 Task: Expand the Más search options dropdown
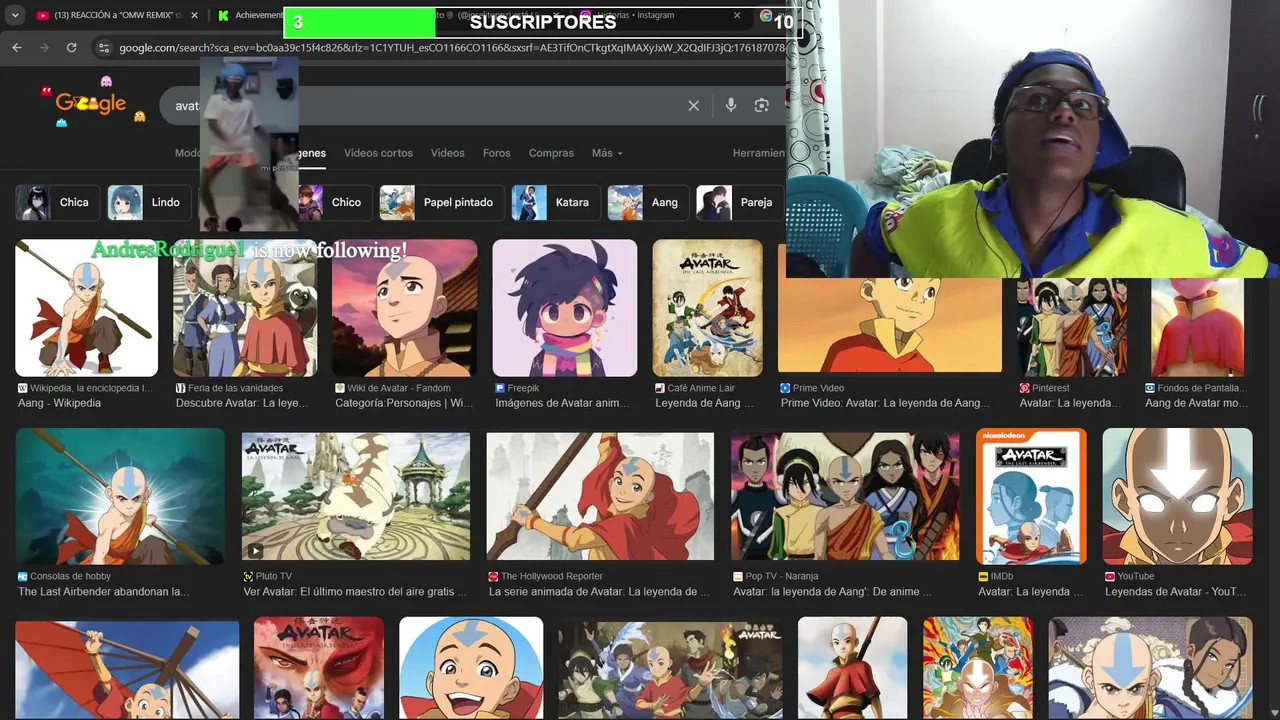606,153
